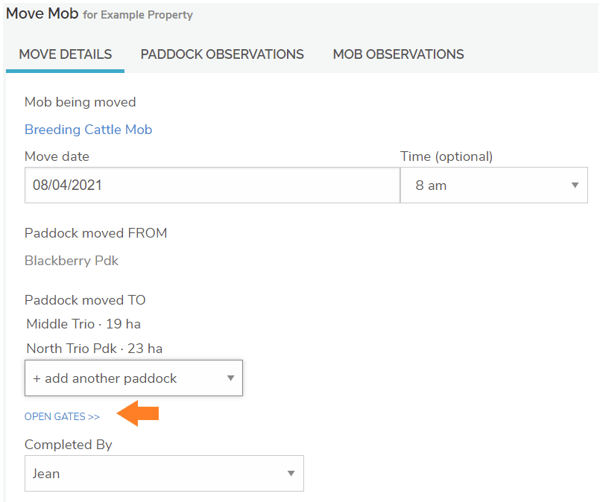Image resolution: width=600 pixels, height=502 pixels.
Task: Expand the add another paddock dropdown
Action: [x=133, y=378]
